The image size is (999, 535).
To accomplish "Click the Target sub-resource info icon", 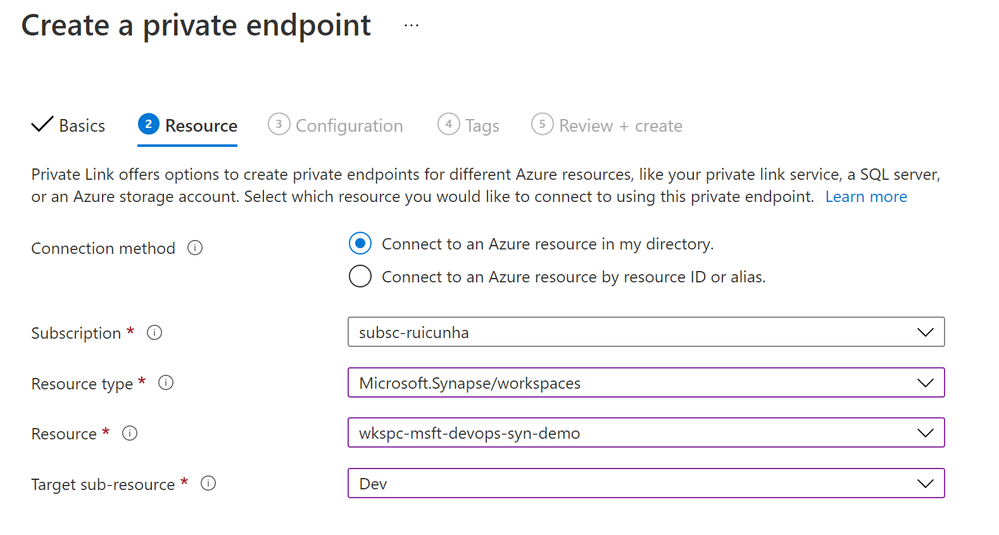I will [208, 484].
